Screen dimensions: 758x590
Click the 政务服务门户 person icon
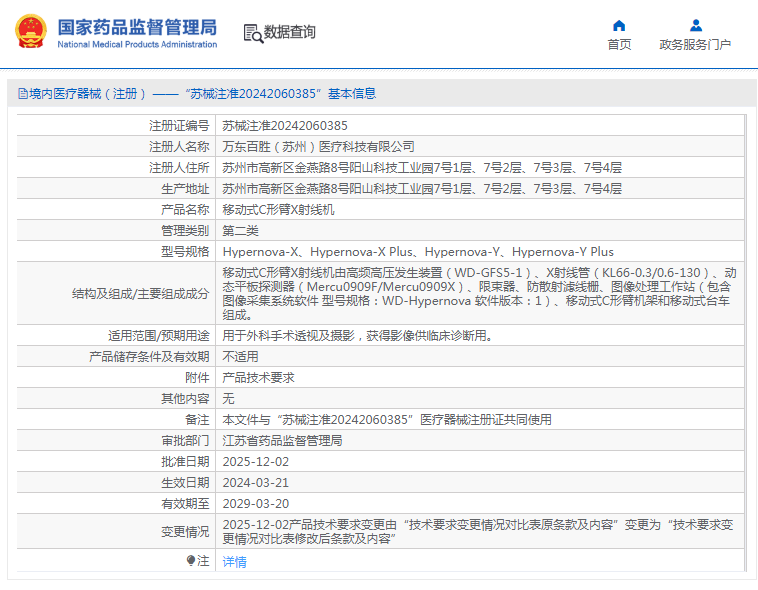(x=696, y=25)
